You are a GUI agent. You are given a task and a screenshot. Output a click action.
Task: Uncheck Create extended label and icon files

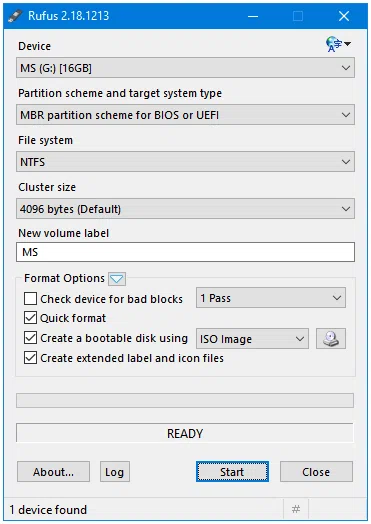[x=30, y=358]
